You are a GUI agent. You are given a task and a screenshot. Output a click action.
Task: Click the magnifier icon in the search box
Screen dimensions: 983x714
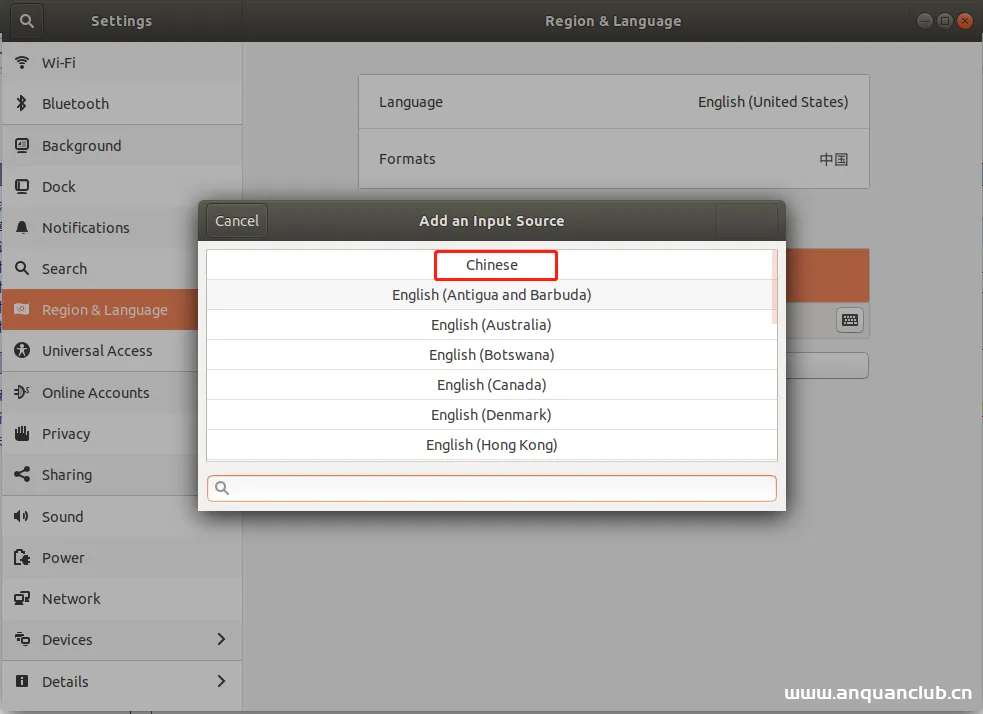pyautogui.click(x=221, y=488)
